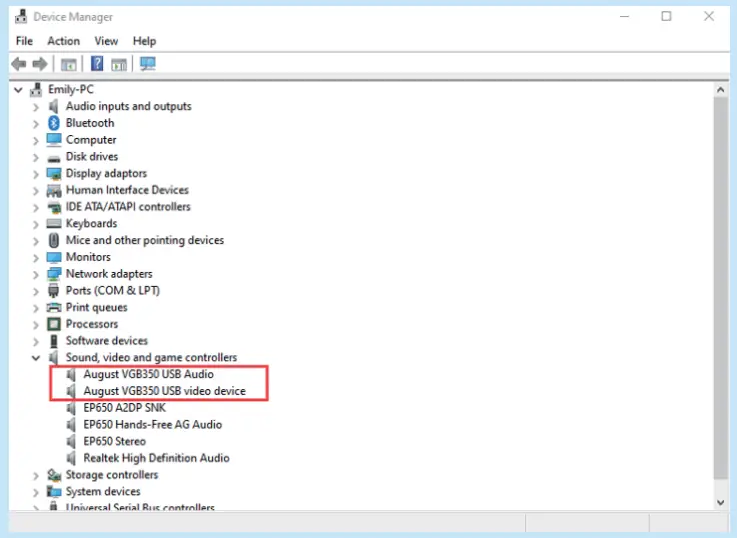
Task: Click the scrollbar down arrow
Action: click(x=721, y=502)
